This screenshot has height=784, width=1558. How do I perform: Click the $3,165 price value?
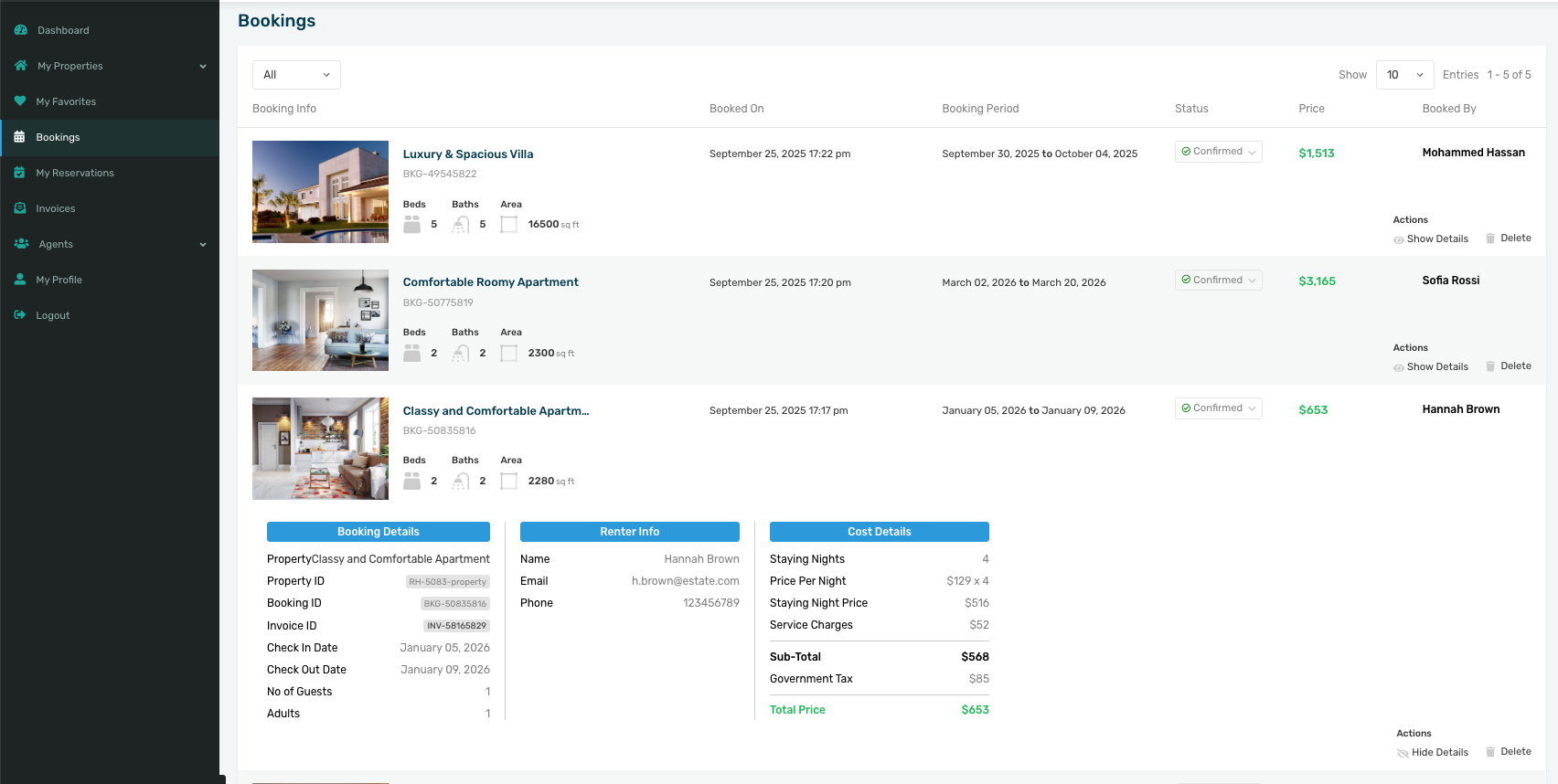pos(1318,281)
